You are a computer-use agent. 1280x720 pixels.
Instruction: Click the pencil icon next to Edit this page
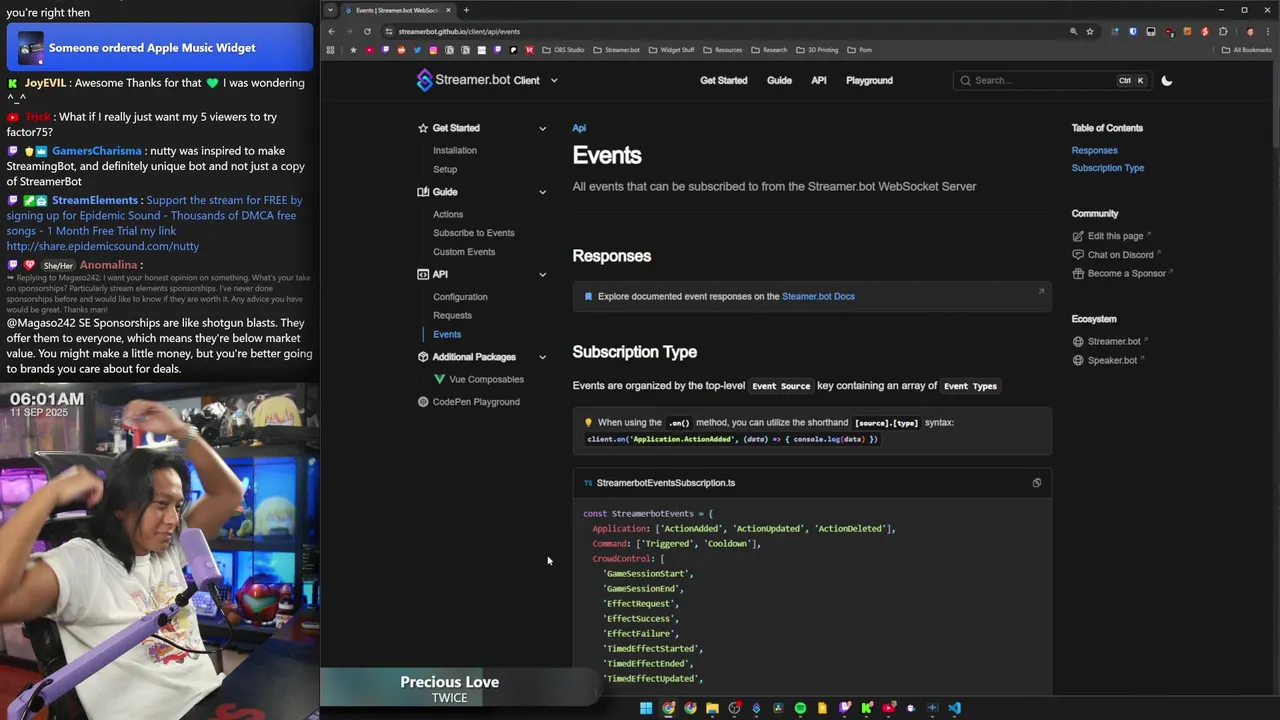1078,236
